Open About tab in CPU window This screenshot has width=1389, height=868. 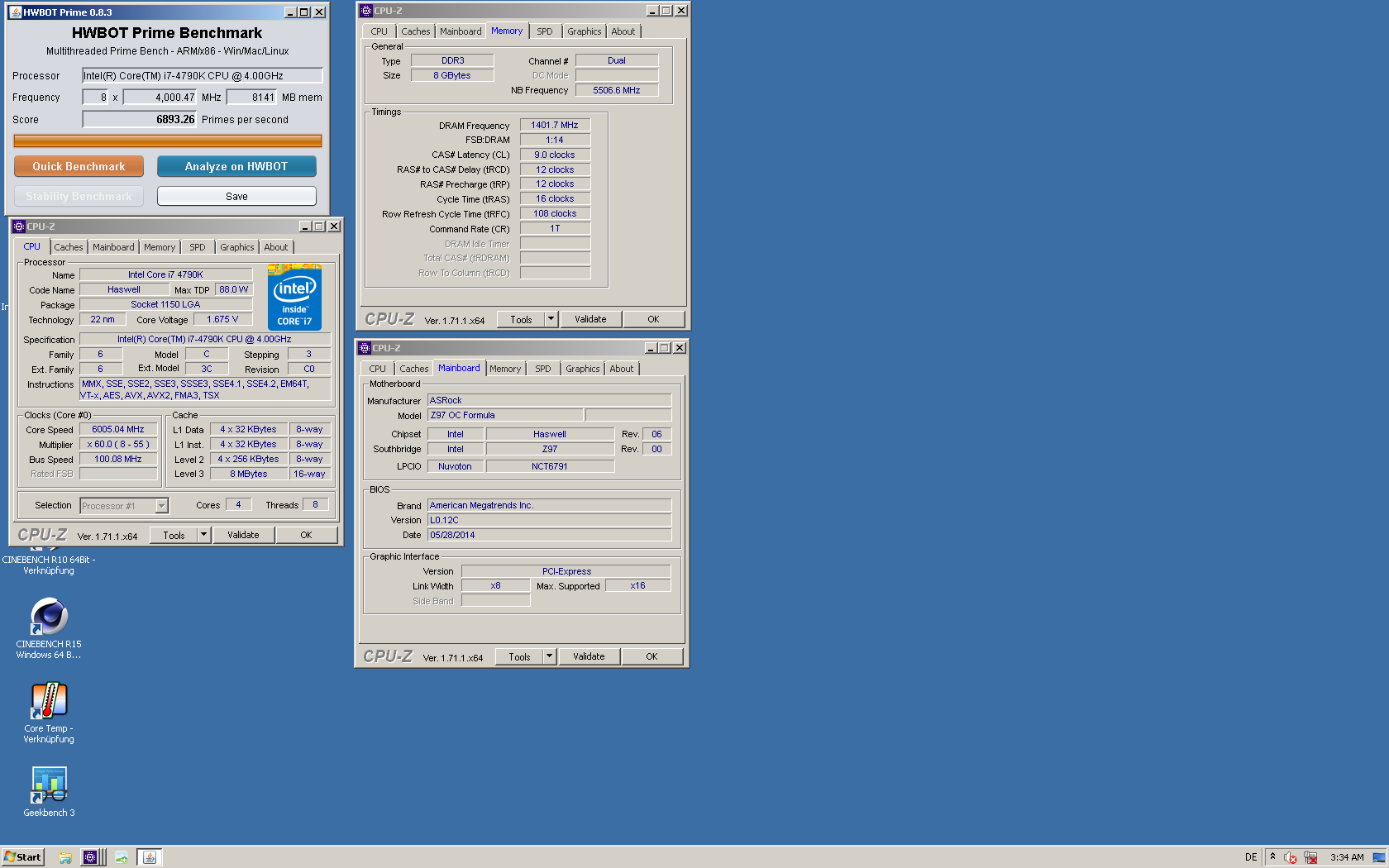point(276,247)
